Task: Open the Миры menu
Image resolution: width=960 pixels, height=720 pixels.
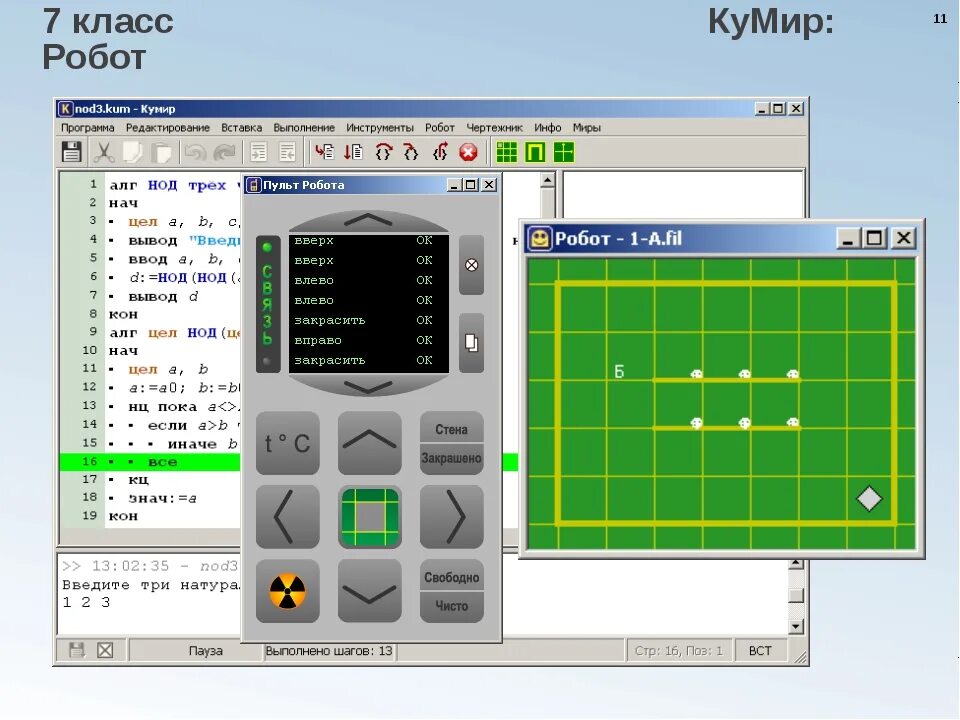Action: click(x=587, y=127)
